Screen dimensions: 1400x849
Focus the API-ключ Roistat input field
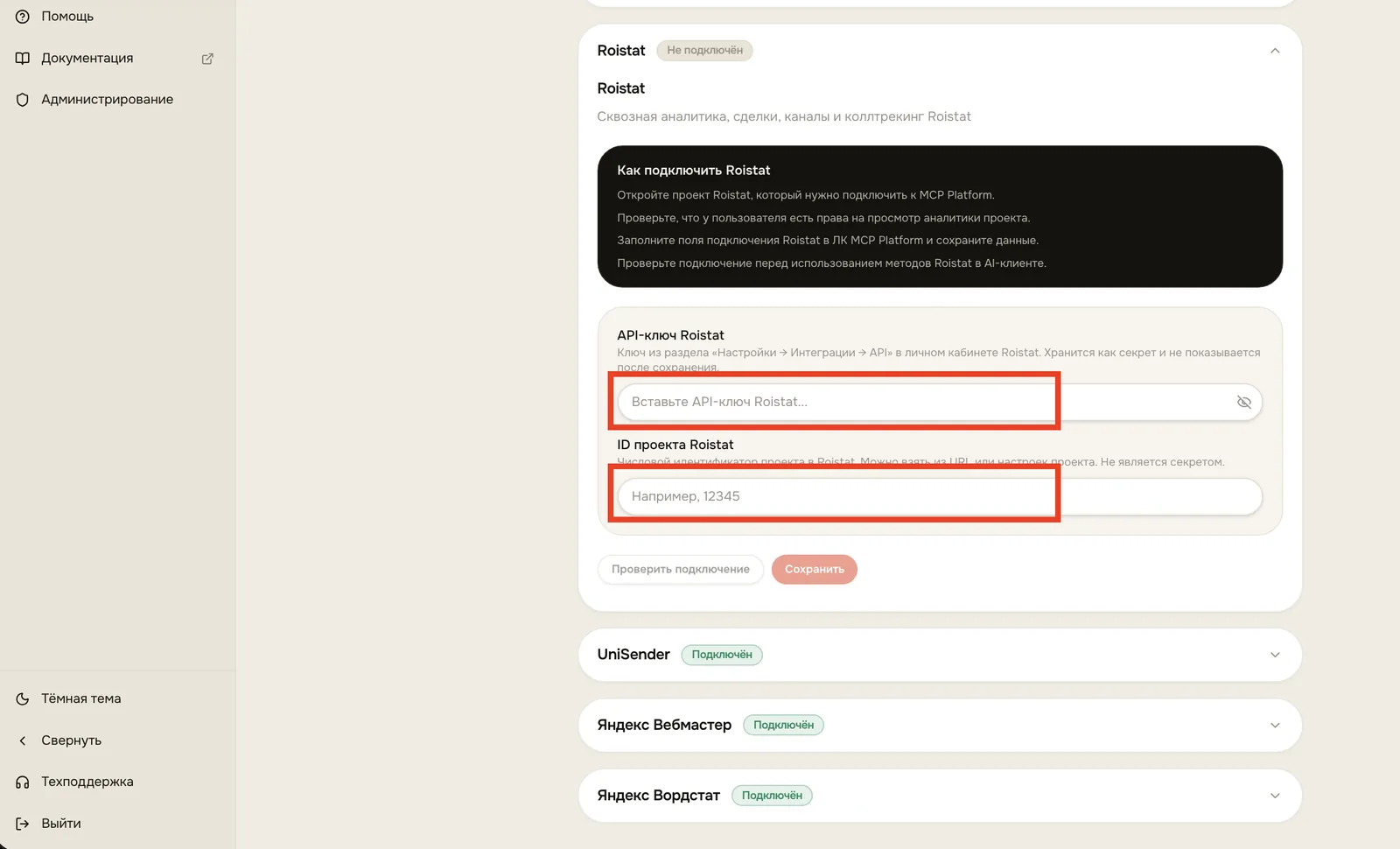(x=940, y=402)
